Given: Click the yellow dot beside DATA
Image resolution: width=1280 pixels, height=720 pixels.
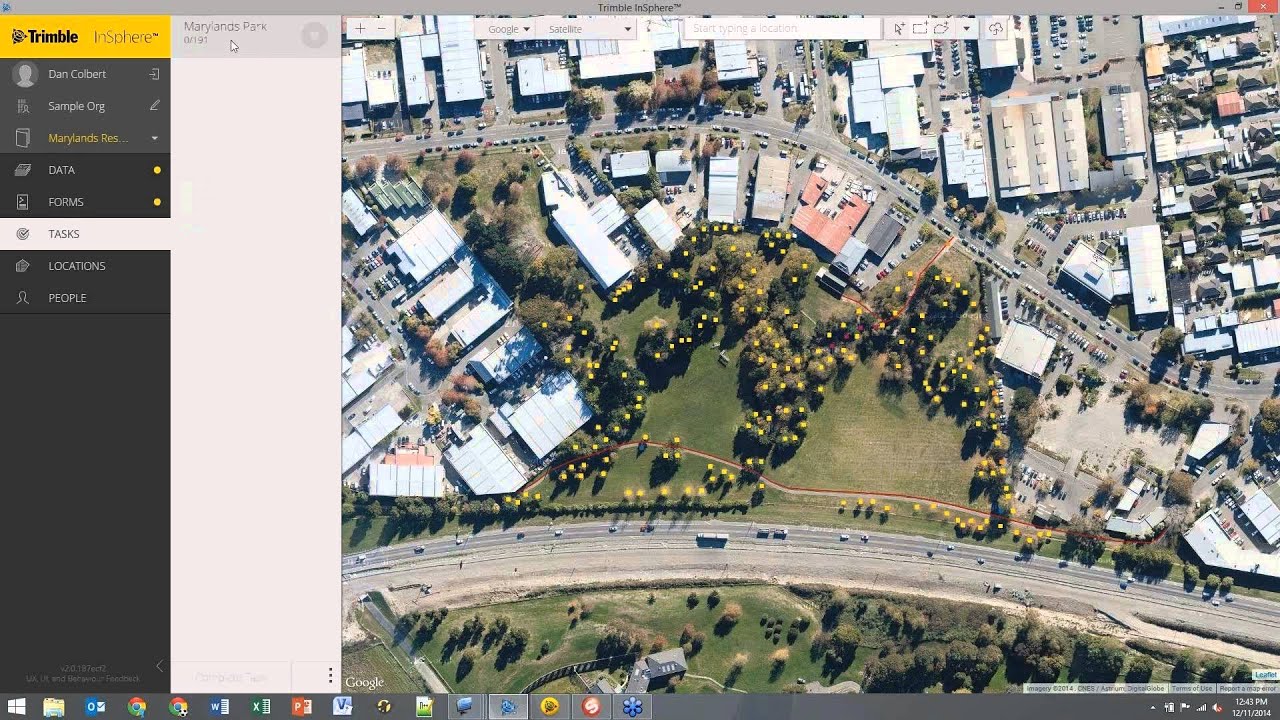Looking at the screenshot, I should (157, 170).
